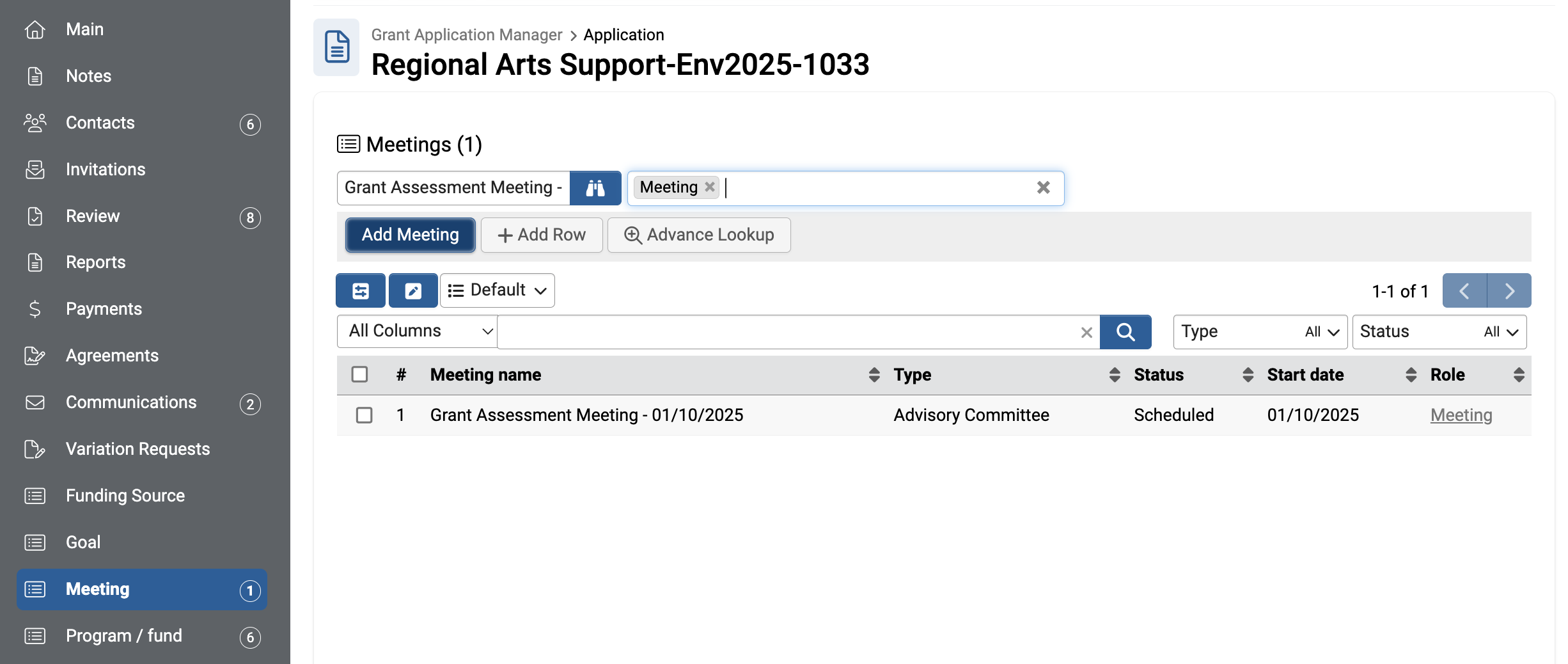Screen dimensions: 1568x664
Task: Sort by Meeting name column arrows
Action: [874, 375]
